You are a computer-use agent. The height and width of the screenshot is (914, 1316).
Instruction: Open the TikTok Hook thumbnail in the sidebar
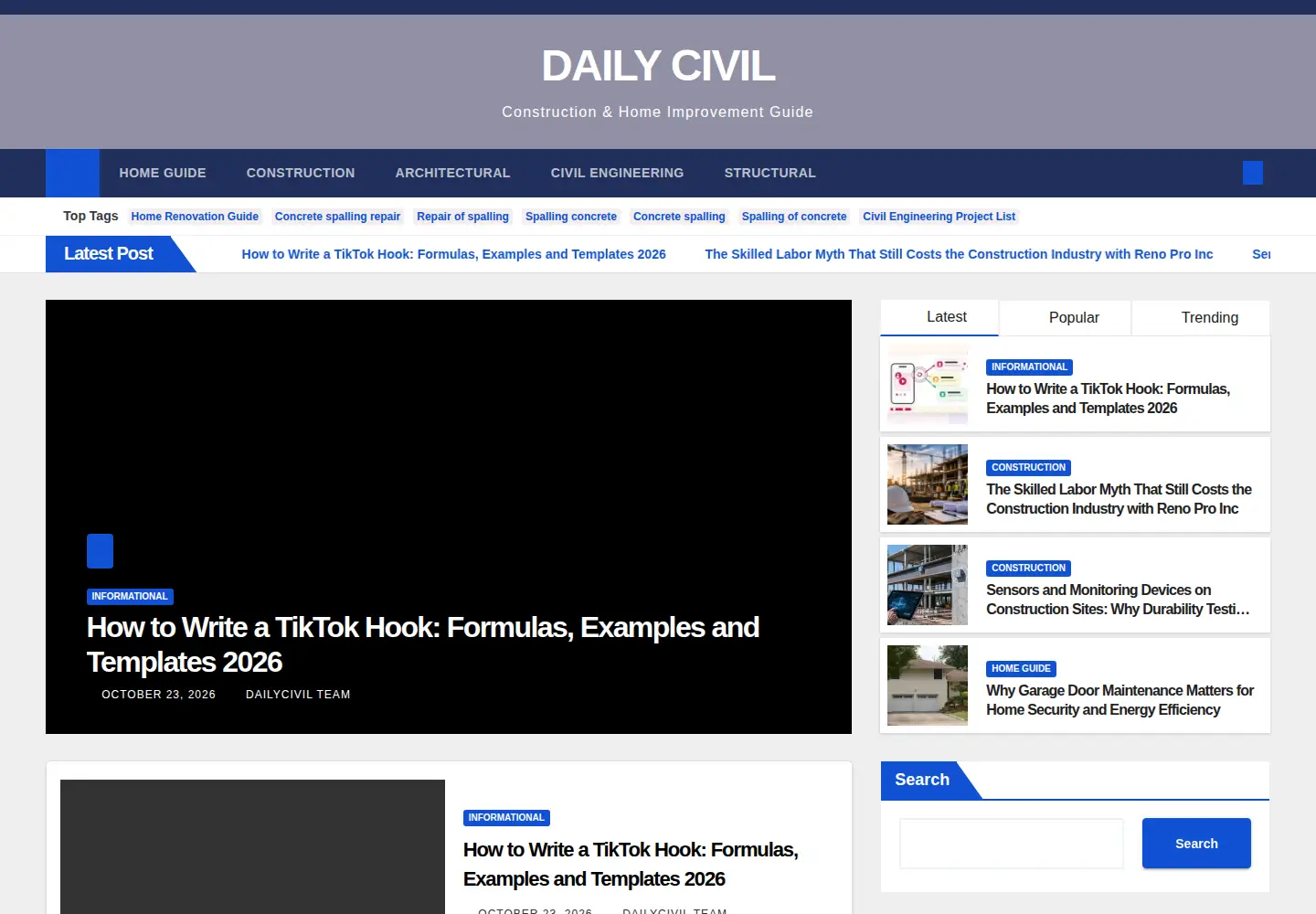(x=928, y=384)
